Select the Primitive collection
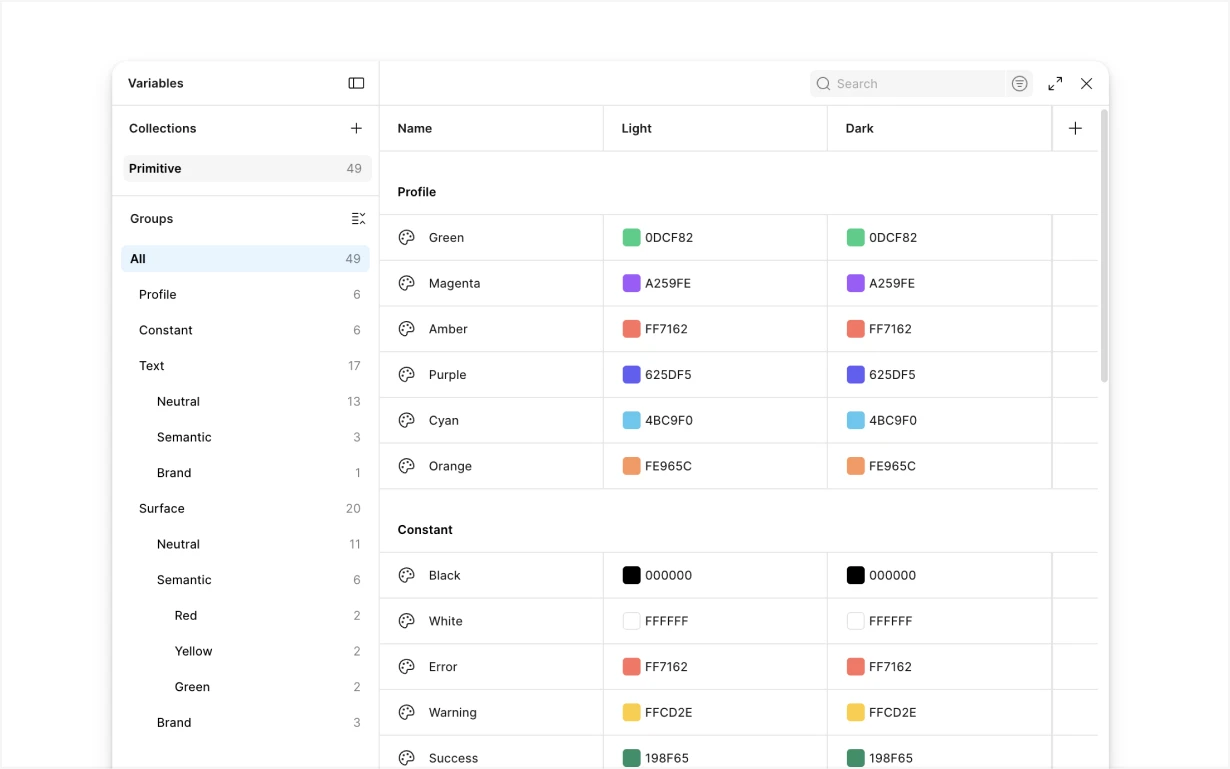 (247, 168)
